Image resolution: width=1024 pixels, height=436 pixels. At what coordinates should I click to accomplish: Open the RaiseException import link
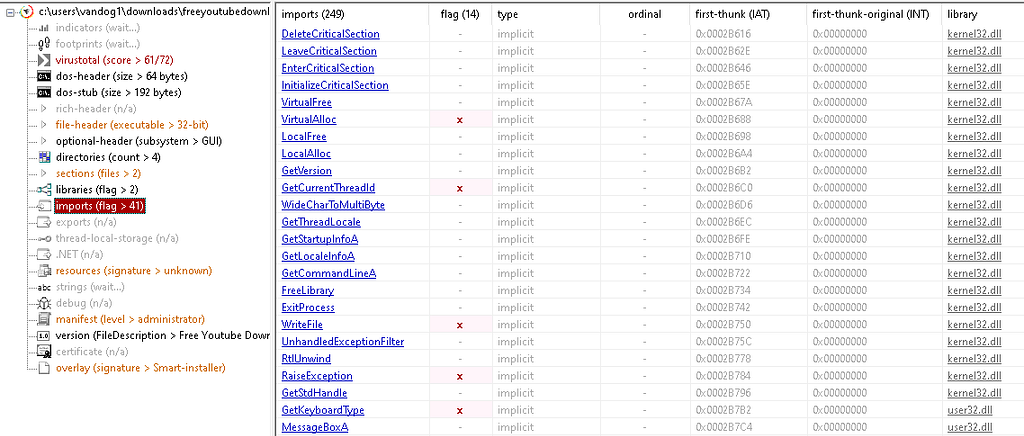[x=317, y=376]
